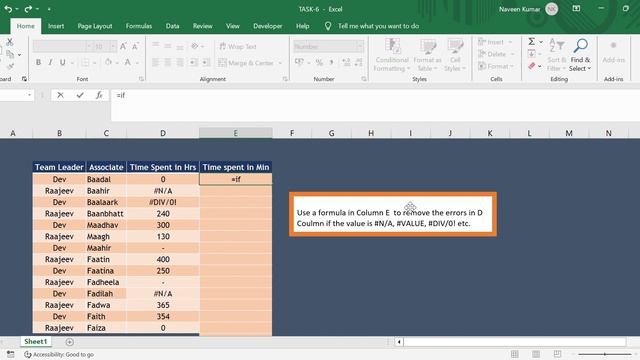The width and height of the screenshot is (640, 360).
Task: Cancel formula entry with X icon
Action: click(x=60, y=95)
